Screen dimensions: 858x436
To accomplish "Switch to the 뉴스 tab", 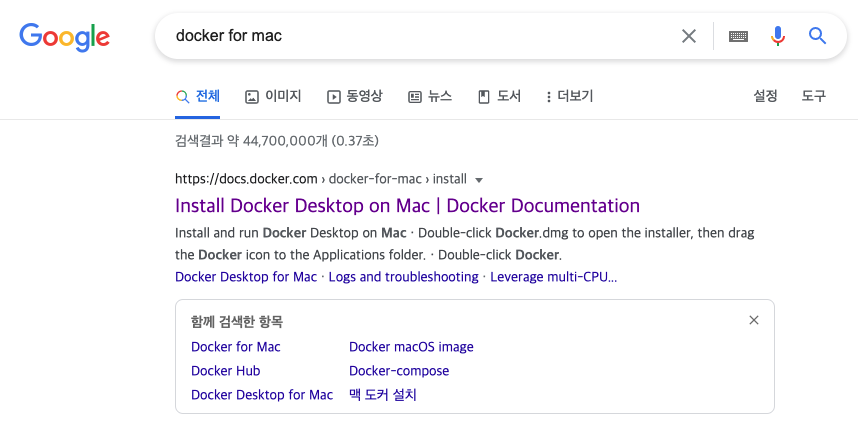I will pos(430,96).
